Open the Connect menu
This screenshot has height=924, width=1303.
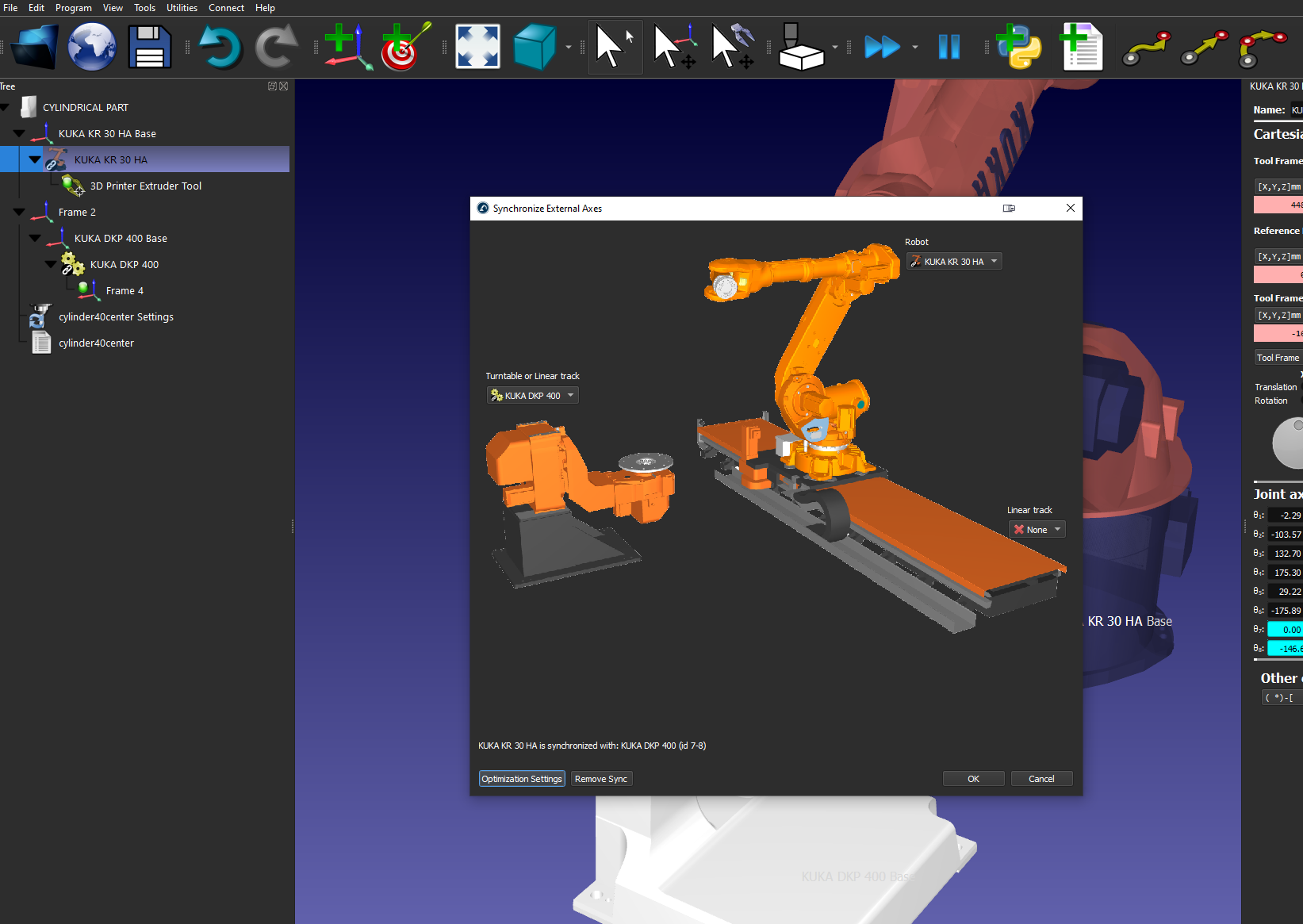[226, 8]
